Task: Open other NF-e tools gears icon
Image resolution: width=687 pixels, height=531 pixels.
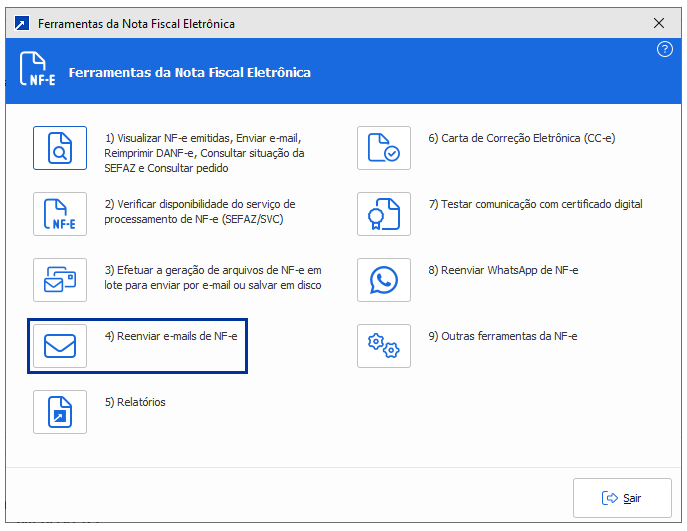Action: pyautogui.click(x=384, y=346)
